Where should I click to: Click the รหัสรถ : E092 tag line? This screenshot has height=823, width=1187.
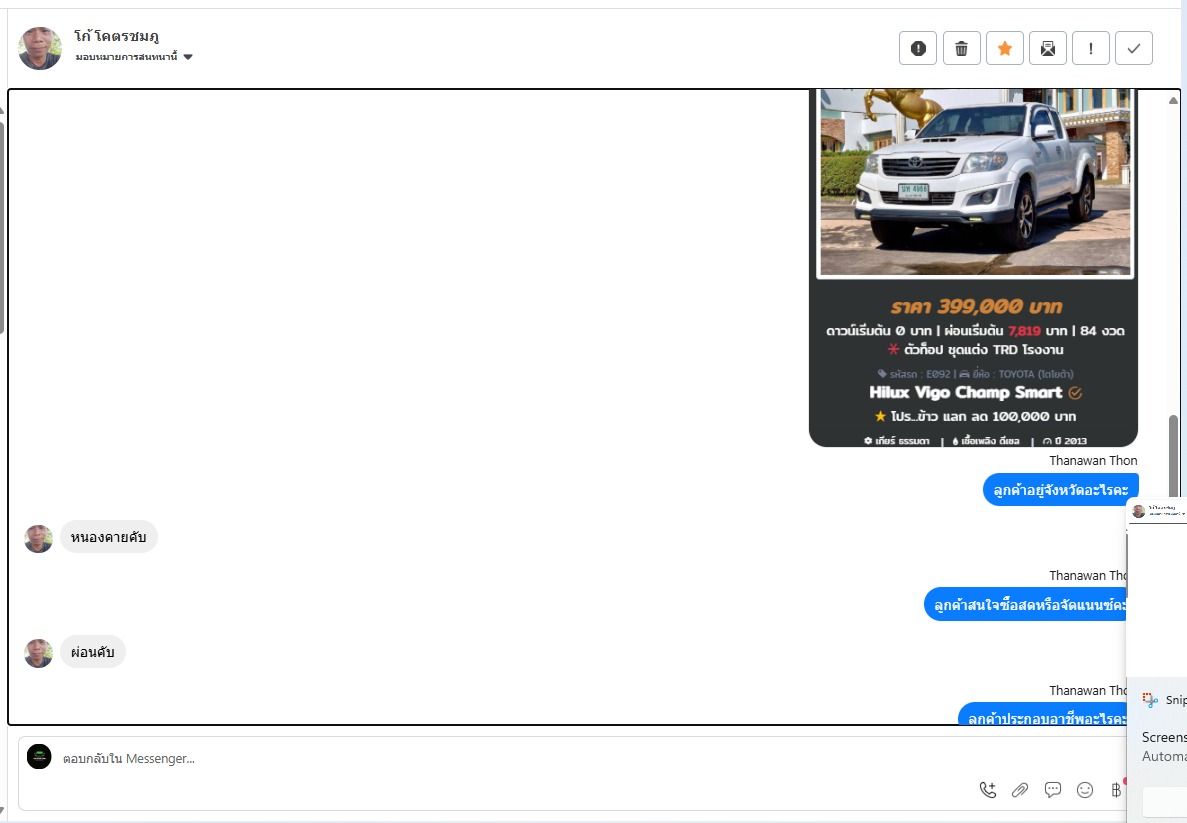coord(975,374)
